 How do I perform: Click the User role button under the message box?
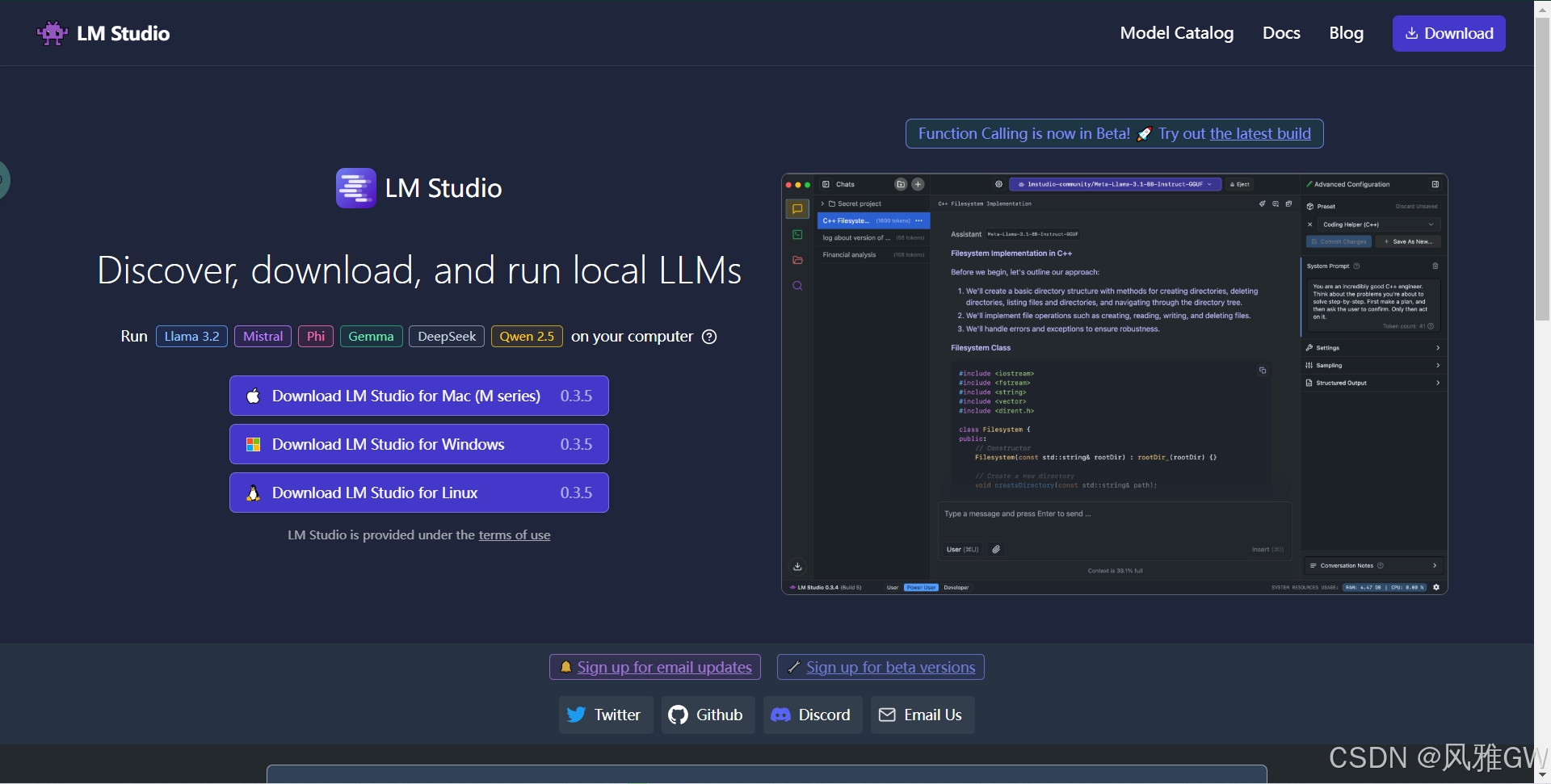pos(962,549)
